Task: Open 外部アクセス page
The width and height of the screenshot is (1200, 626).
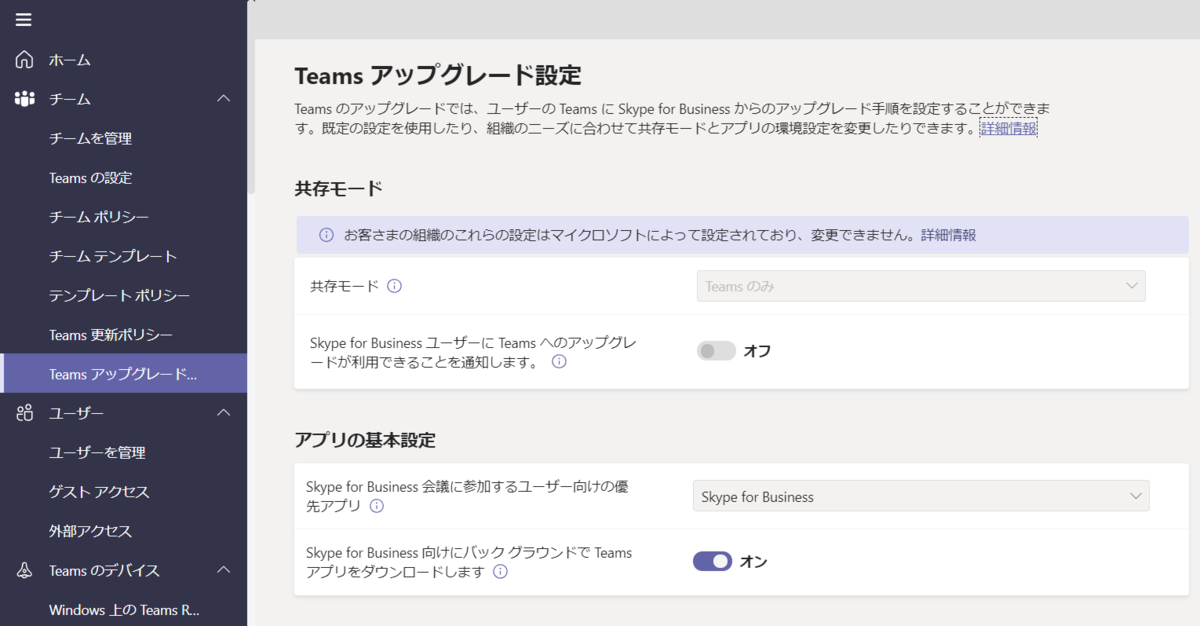Action: 90,531
